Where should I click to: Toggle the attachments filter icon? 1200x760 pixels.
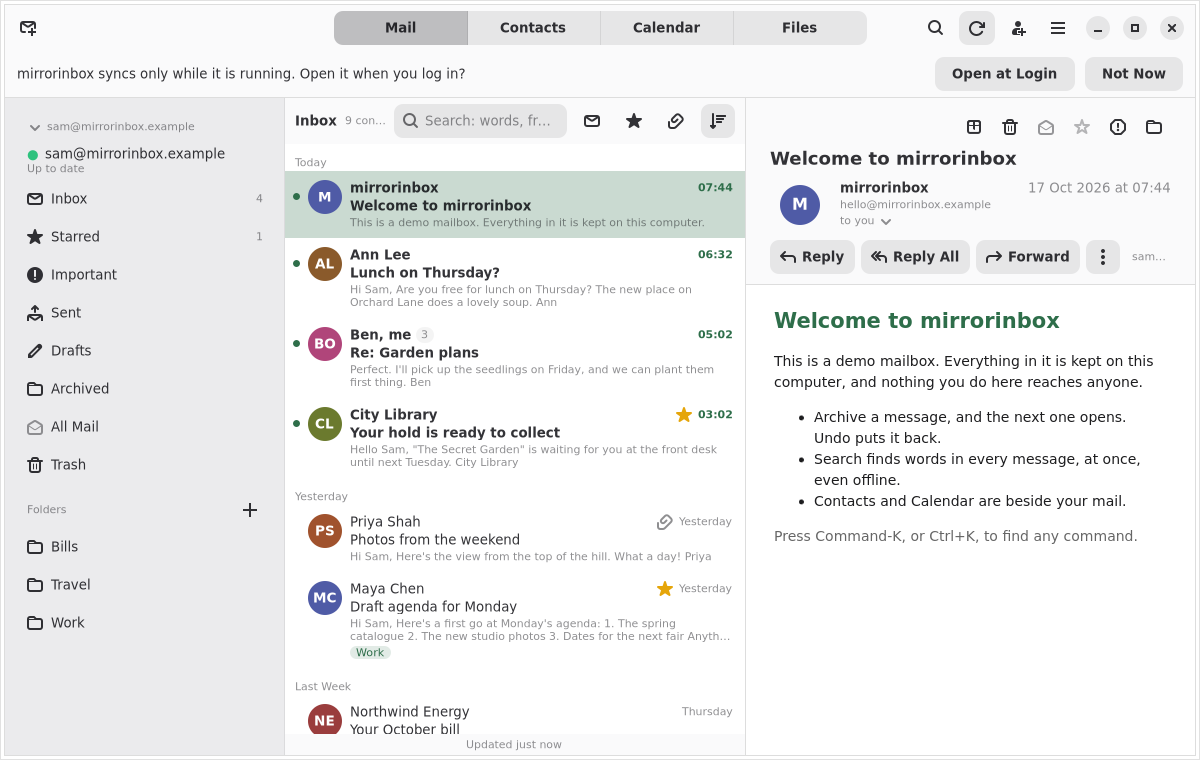[676, 121]
